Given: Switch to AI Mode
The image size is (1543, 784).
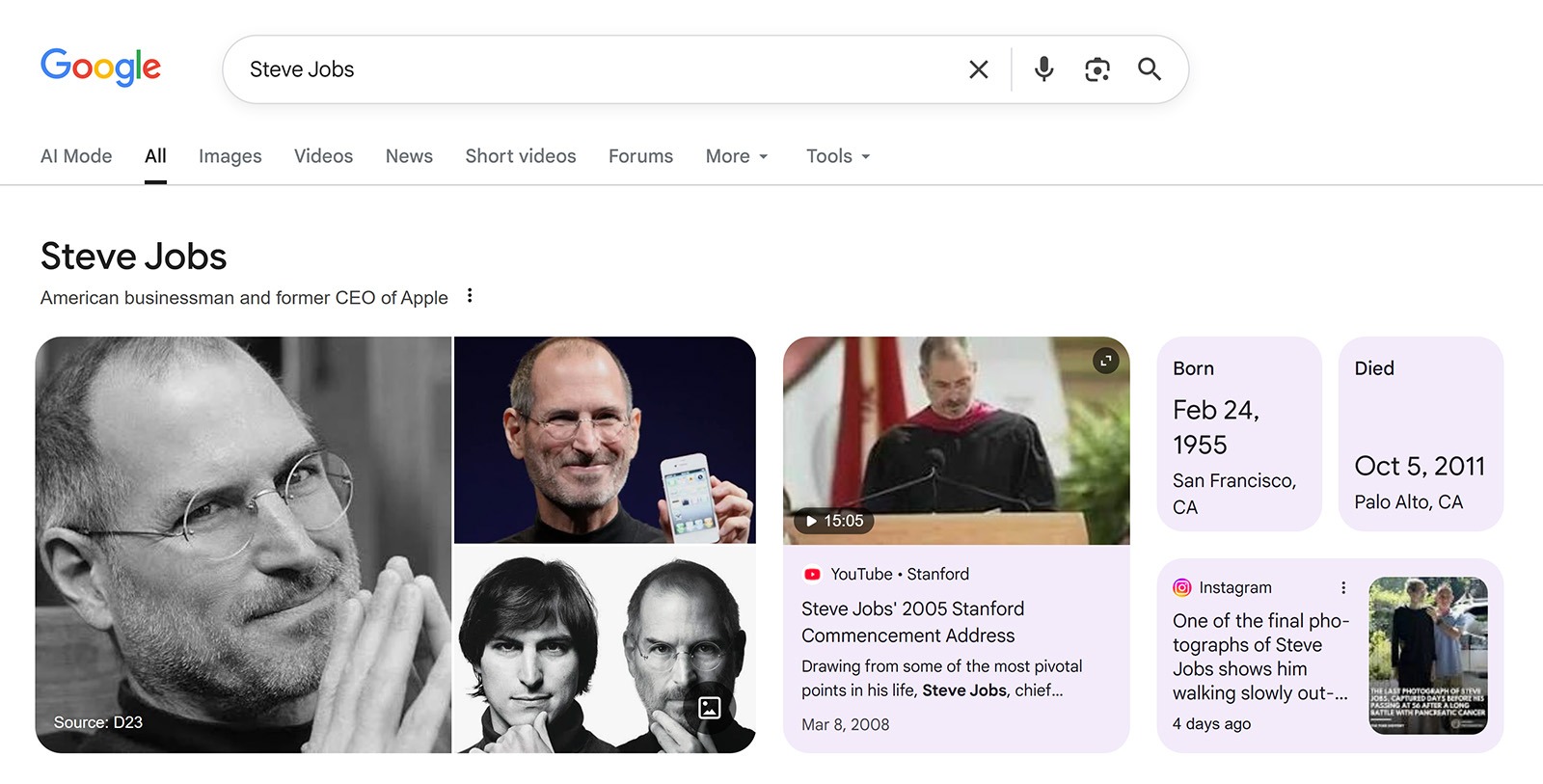Looking at the screenshot, I should [x=75, y=155].
